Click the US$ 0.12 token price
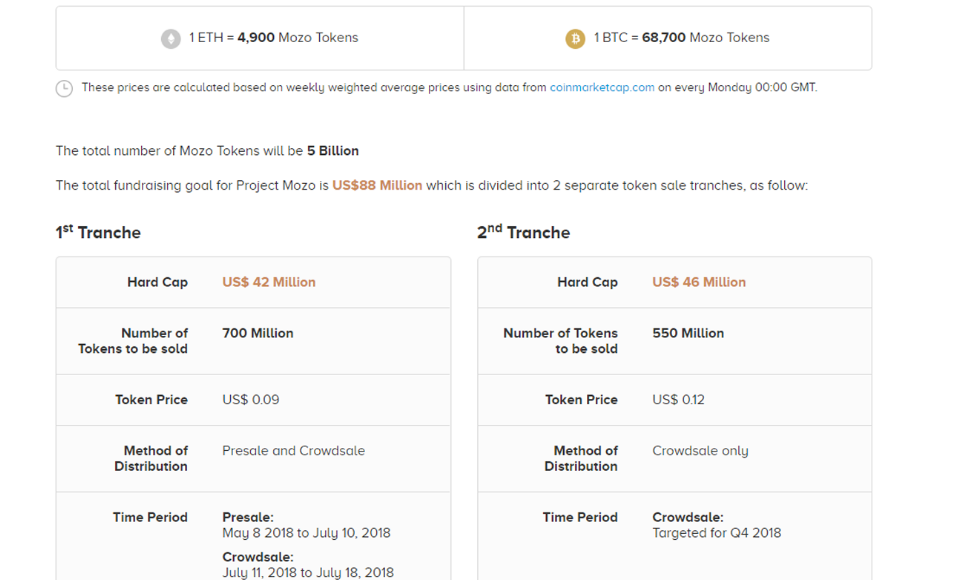The height and width of the screenshot is (580, 963). tap(678, 399)
